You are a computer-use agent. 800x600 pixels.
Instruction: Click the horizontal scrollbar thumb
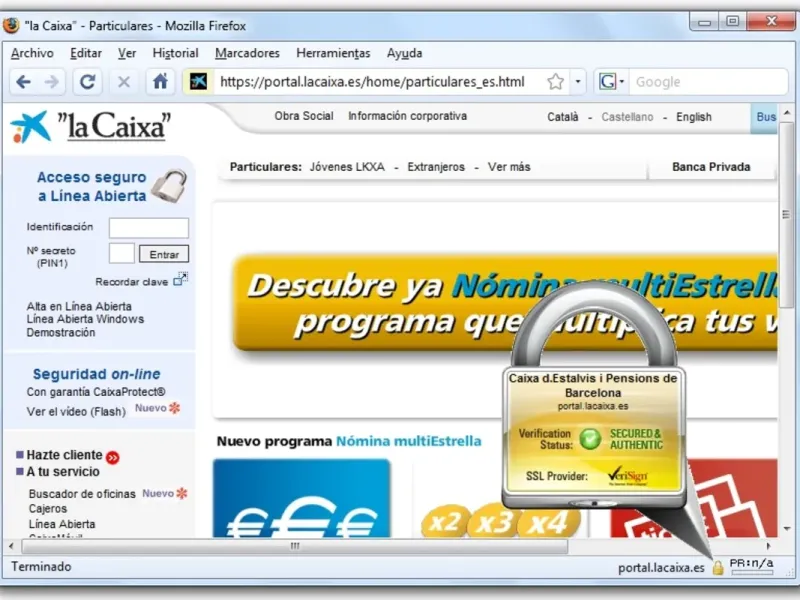295,546
